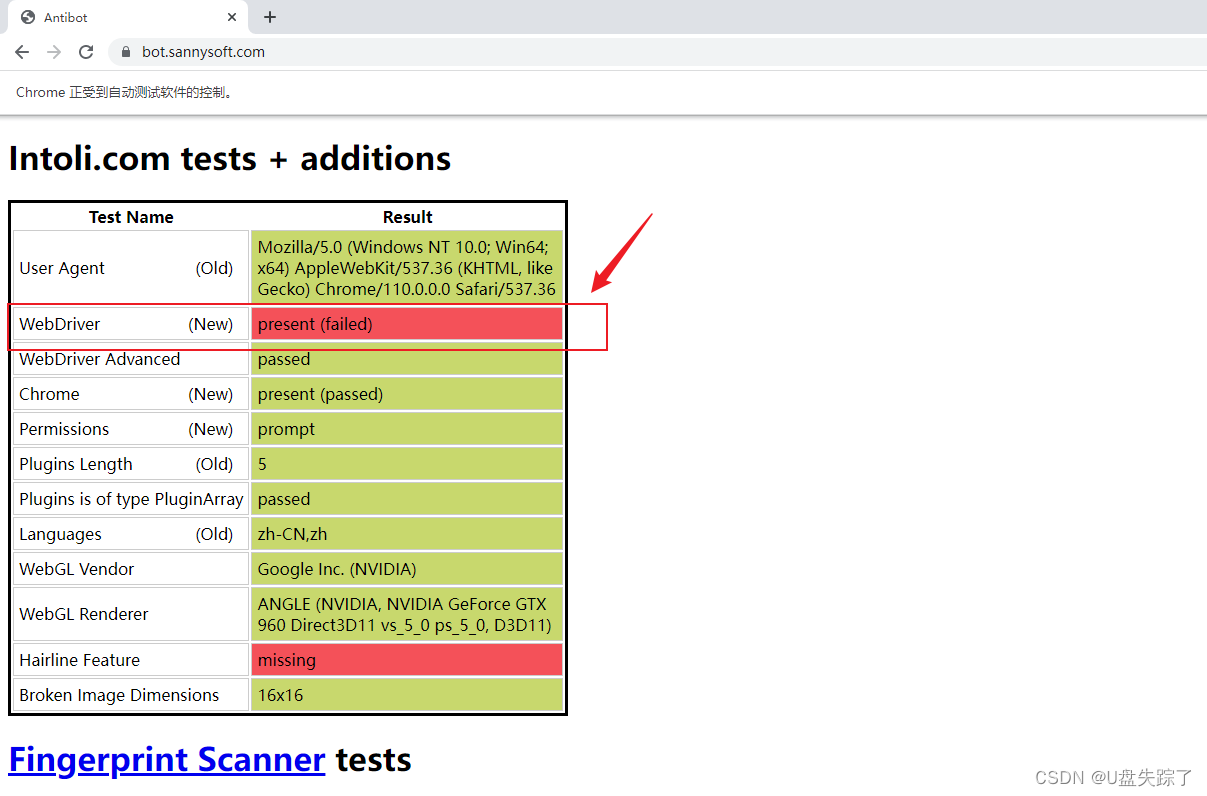Select the WebDriver (New) failed result cell
1207x796 pixels.
[405, 323]
